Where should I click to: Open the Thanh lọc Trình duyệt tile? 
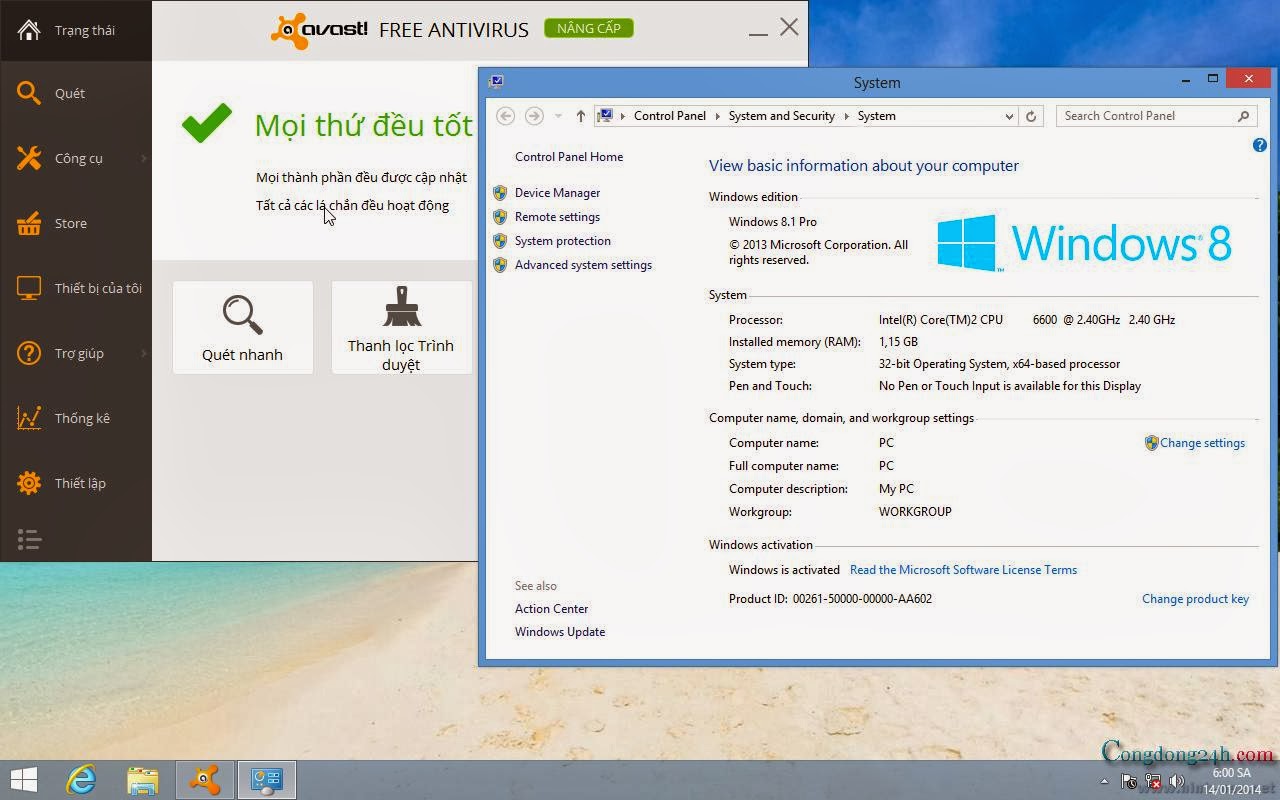[401, 327]
